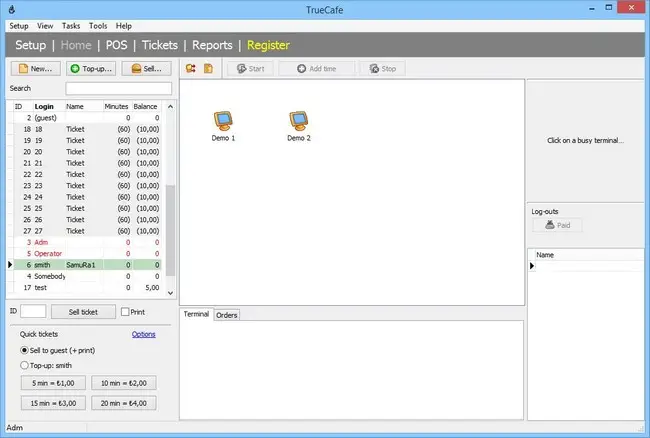Open the Top-up green plus button
Image resolution: width=650 pixels, height=438 pixels.
point(91,69)
